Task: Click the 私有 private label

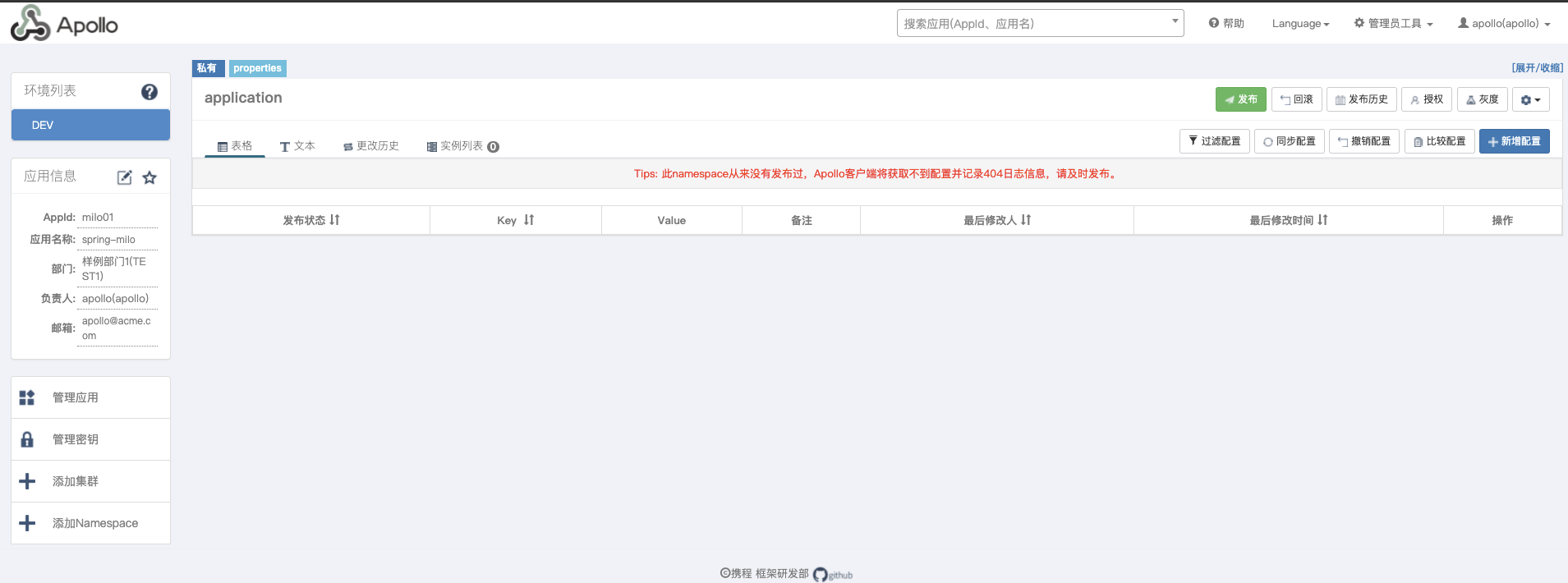Action: click(x=208, y=68)
